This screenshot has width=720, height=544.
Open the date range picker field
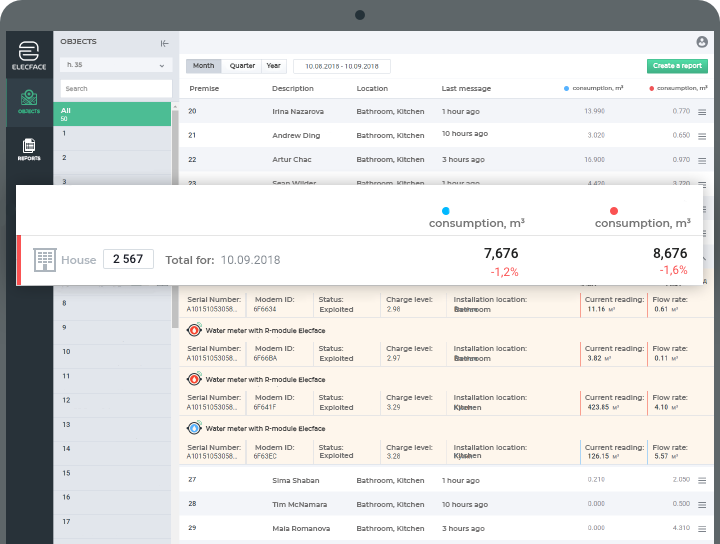click(342, 66)
